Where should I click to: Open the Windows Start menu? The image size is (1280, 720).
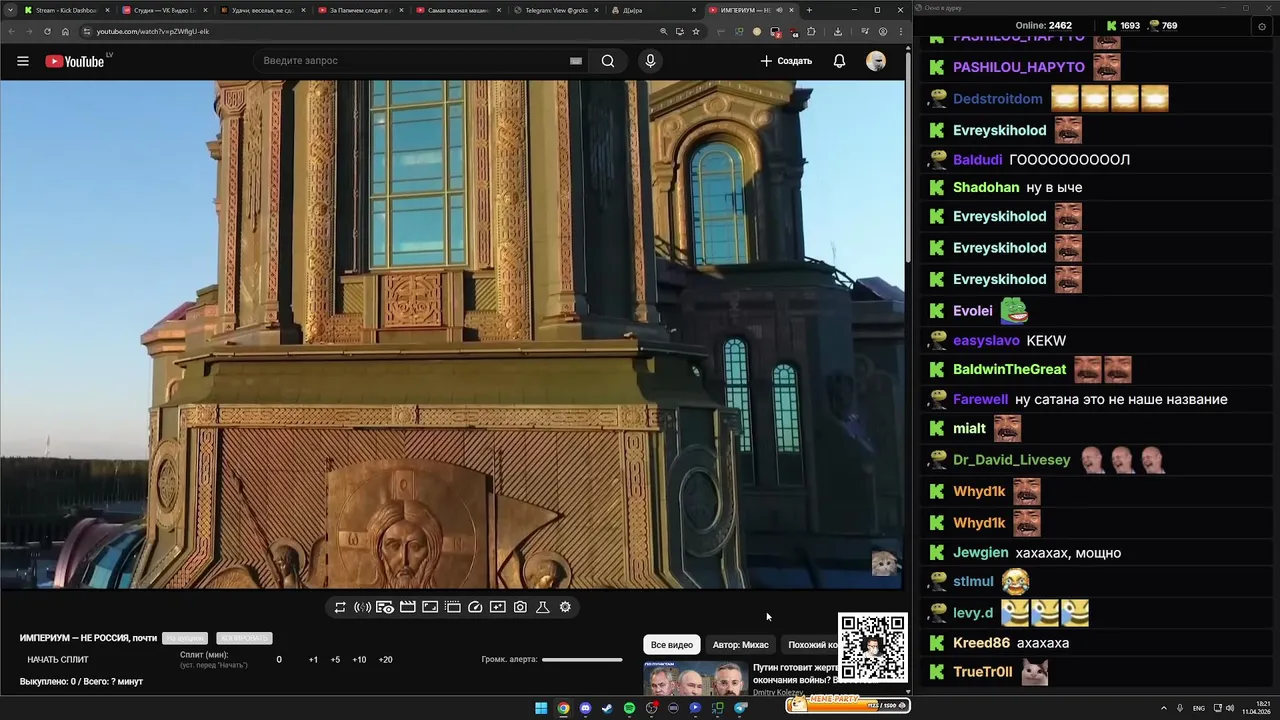click(541, 708)
